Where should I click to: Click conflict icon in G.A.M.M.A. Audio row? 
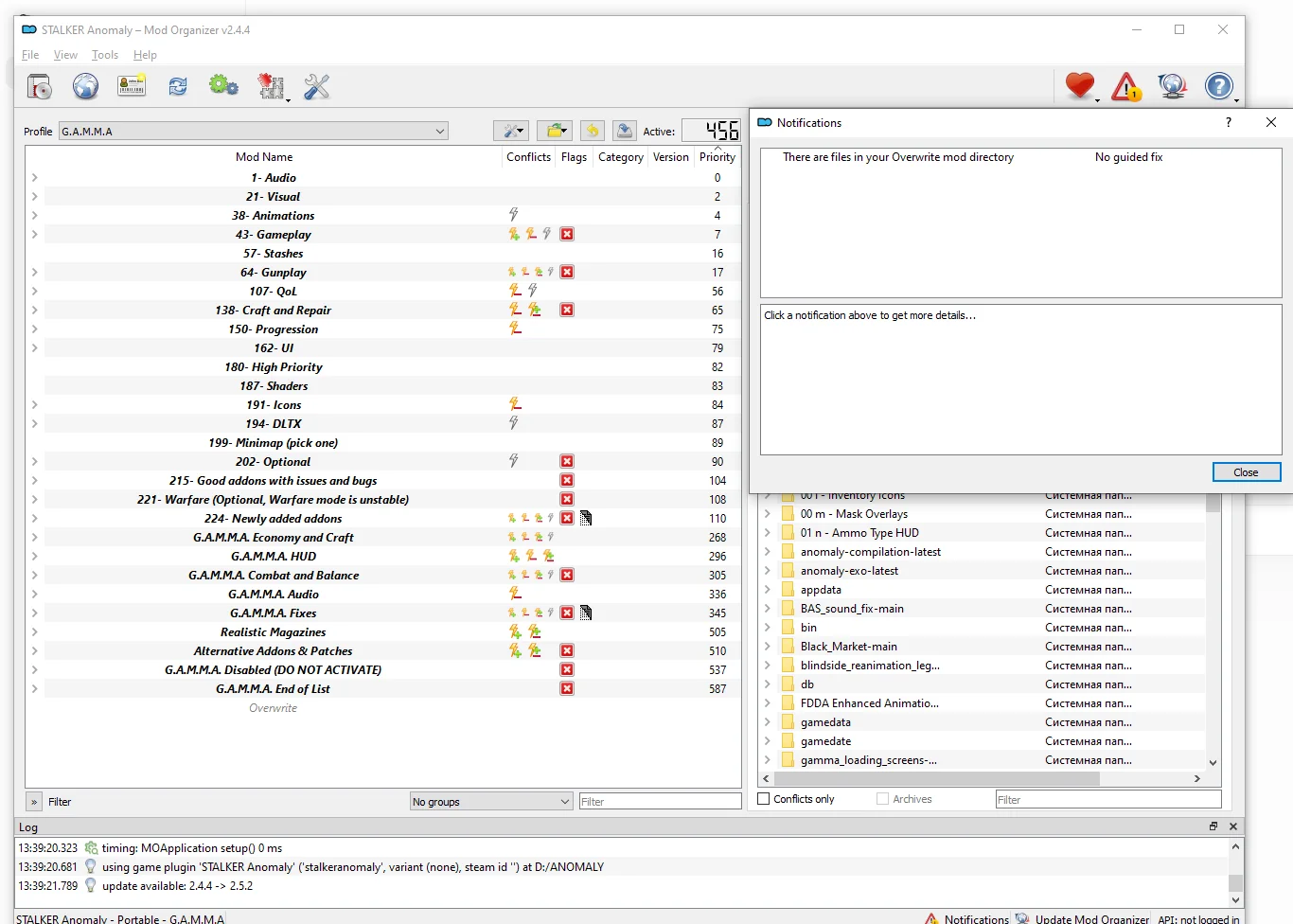pos(515,594)
